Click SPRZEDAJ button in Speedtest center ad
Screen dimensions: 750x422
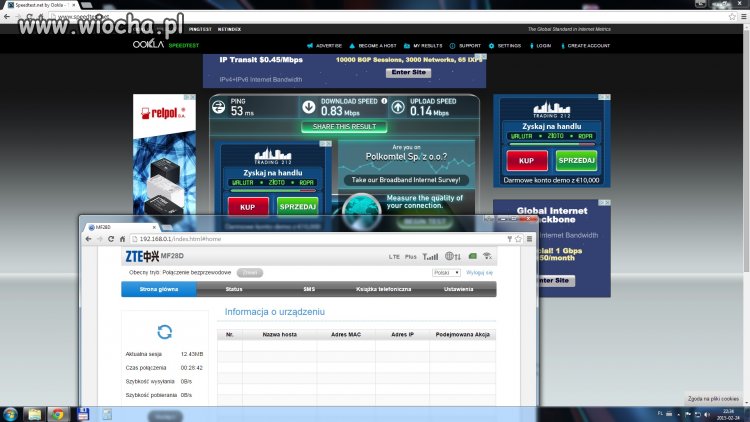[298, 207]
